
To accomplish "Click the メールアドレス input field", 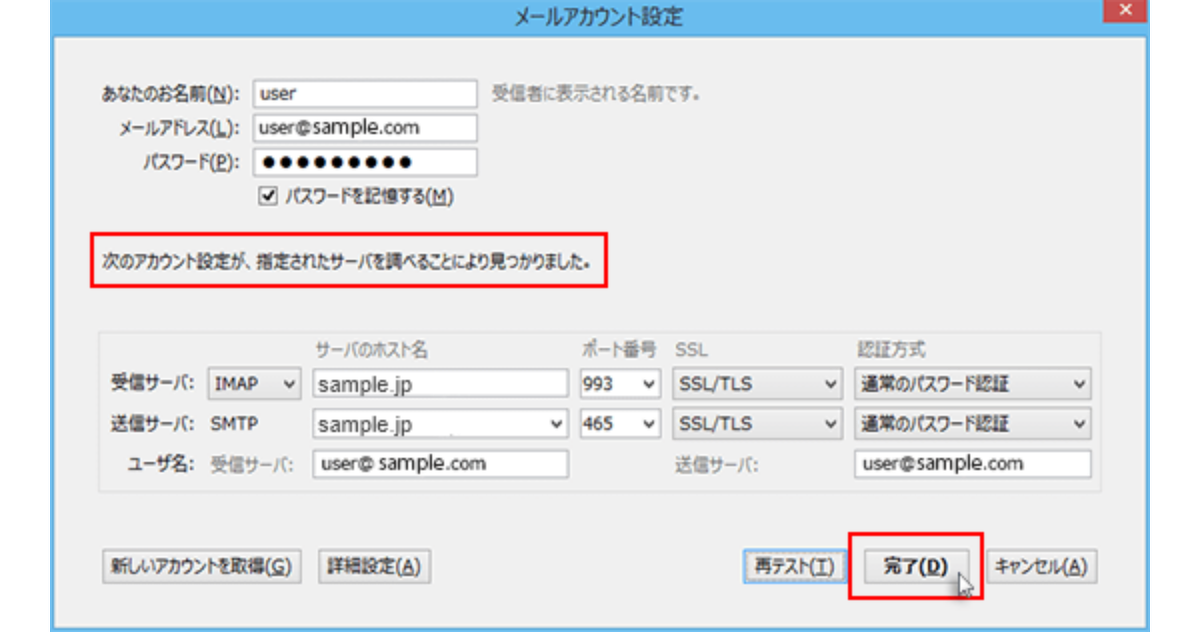I will (x=365, y=128).
